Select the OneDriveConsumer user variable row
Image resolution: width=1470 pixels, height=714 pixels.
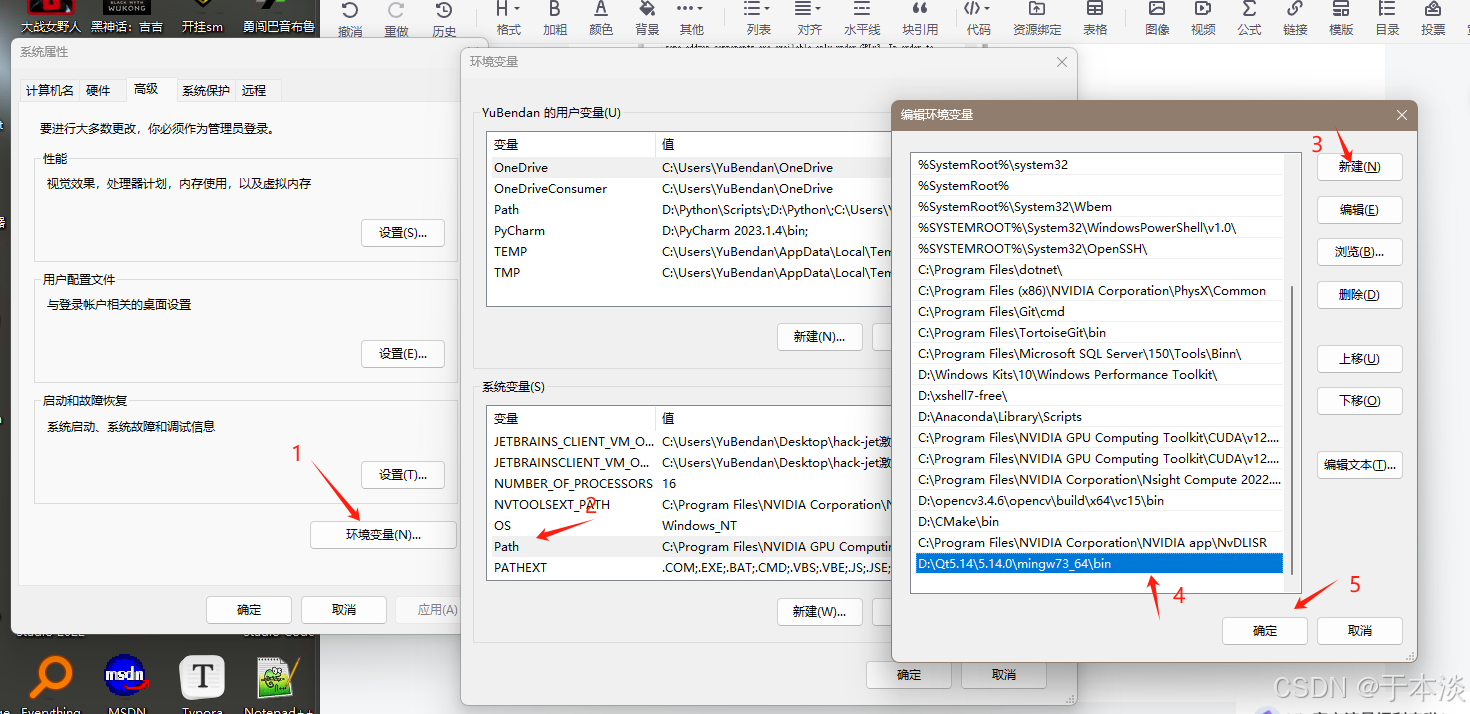point(689,188)
